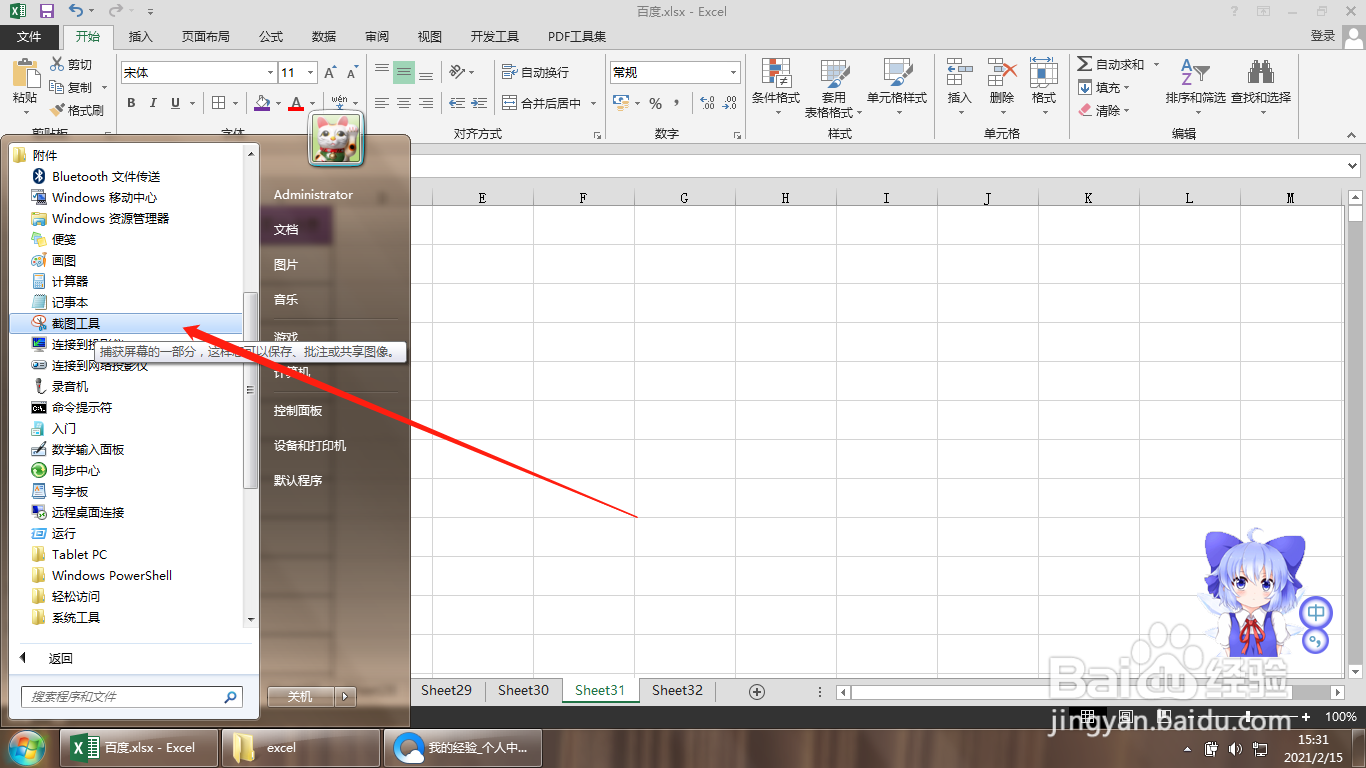The image size is (1366, 768).
Task: Launch 画图 paint program
Action: click(x=64, y=260)
